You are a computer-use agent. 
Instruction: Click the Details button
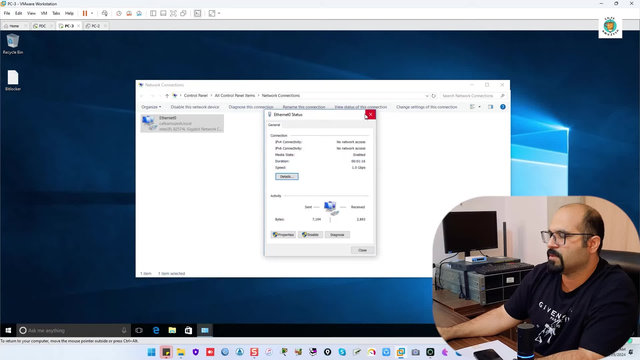pos(287,177)
